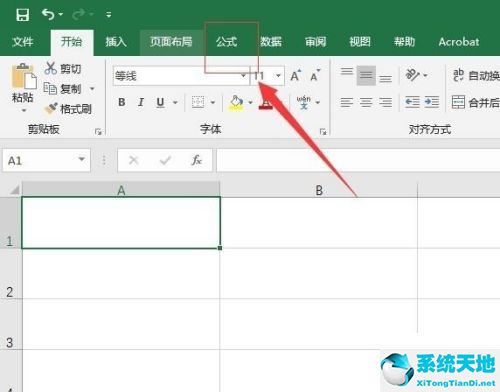Open the 文件 menu tab

[23, 42]
